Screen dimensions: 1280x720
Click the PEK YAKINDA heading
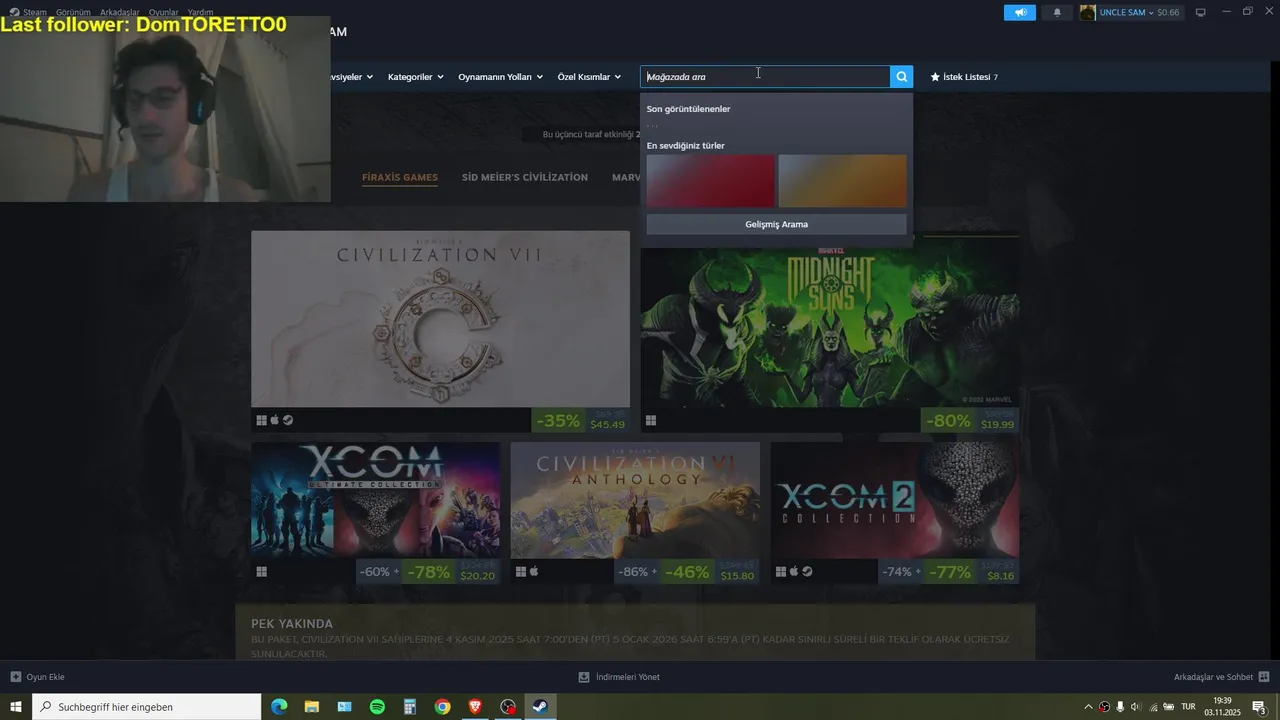point(292,624)
